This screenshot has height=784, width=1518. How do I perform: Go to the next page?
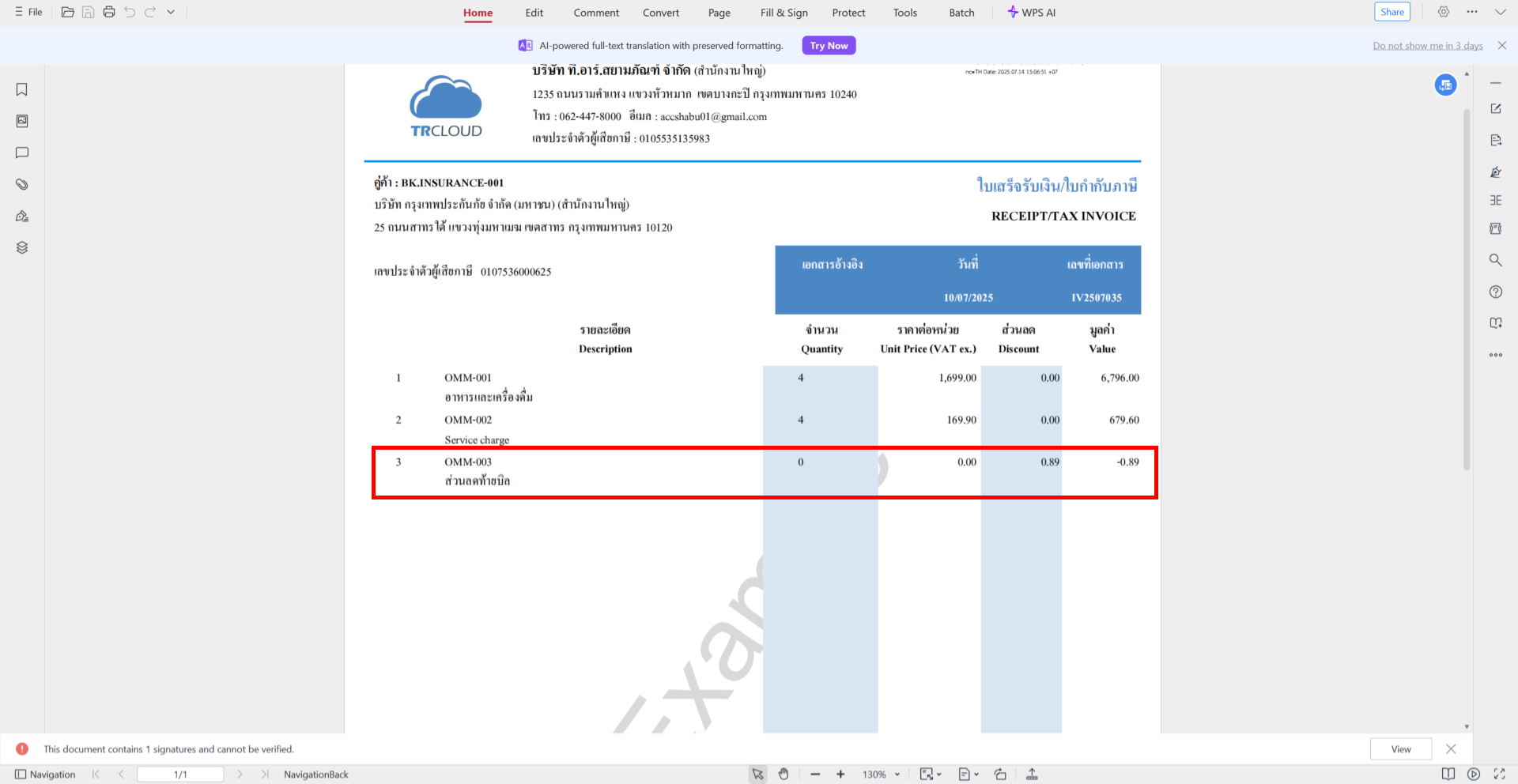240,775
